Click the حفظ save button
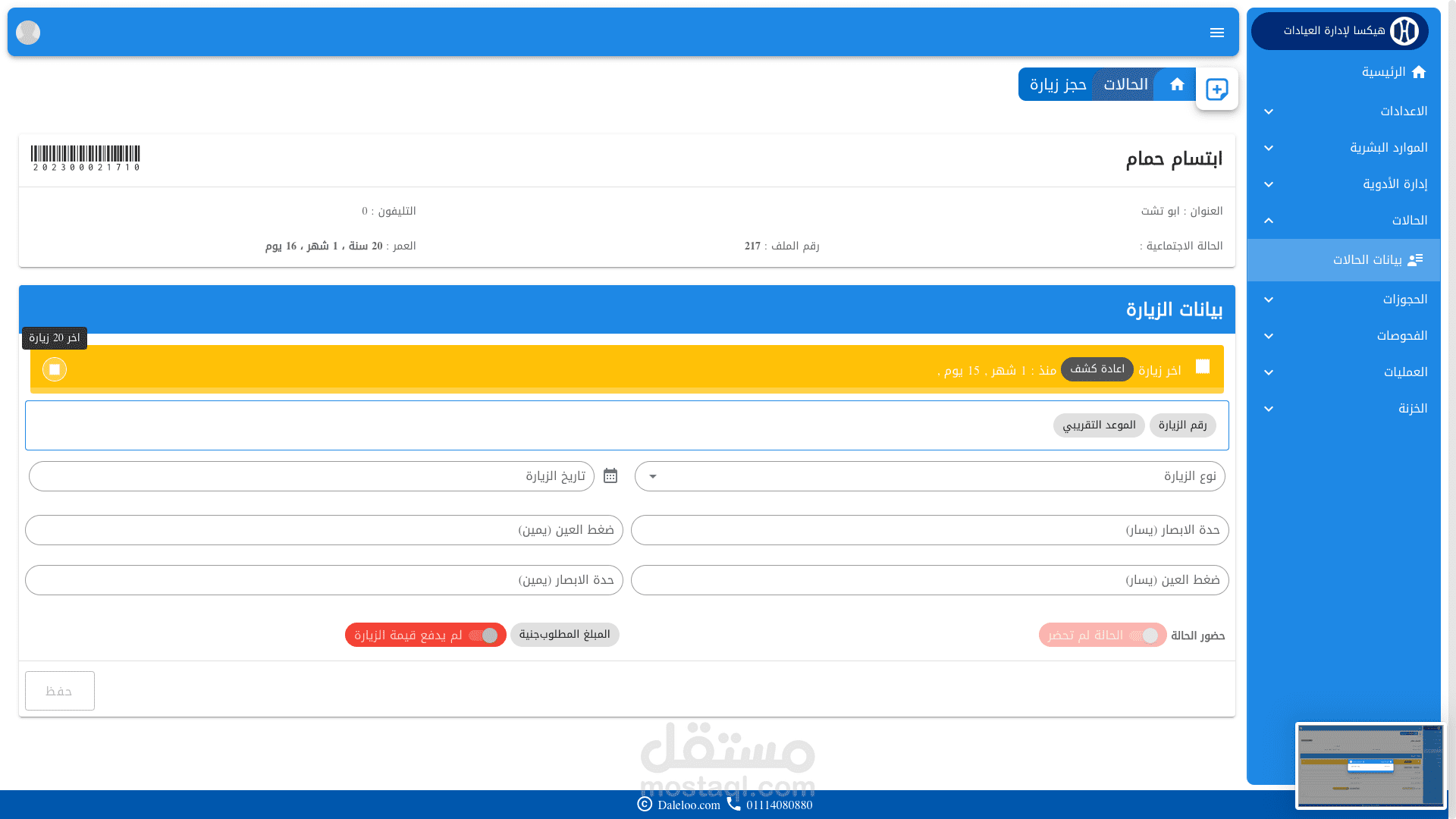1456x819 pixels. (x=59, y=691)
